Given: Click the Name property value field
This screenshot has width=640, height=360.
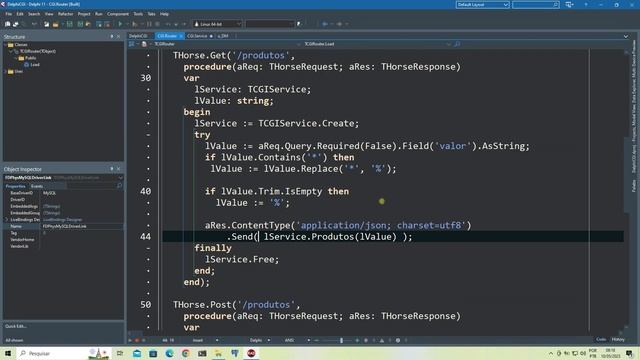Looking at the screenshot, I should coord(82,226).
